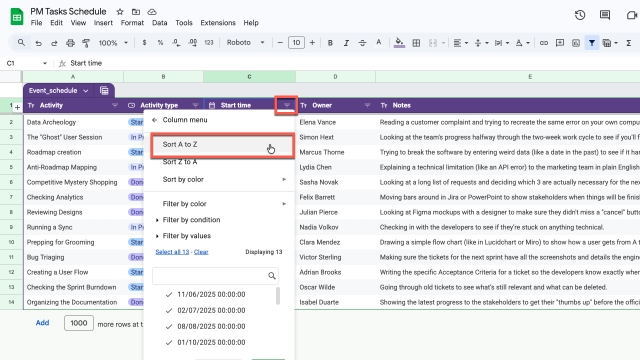Decrease decimal places
The height and width of the screenshot is (360, 640).
click(x=176, y=42)
